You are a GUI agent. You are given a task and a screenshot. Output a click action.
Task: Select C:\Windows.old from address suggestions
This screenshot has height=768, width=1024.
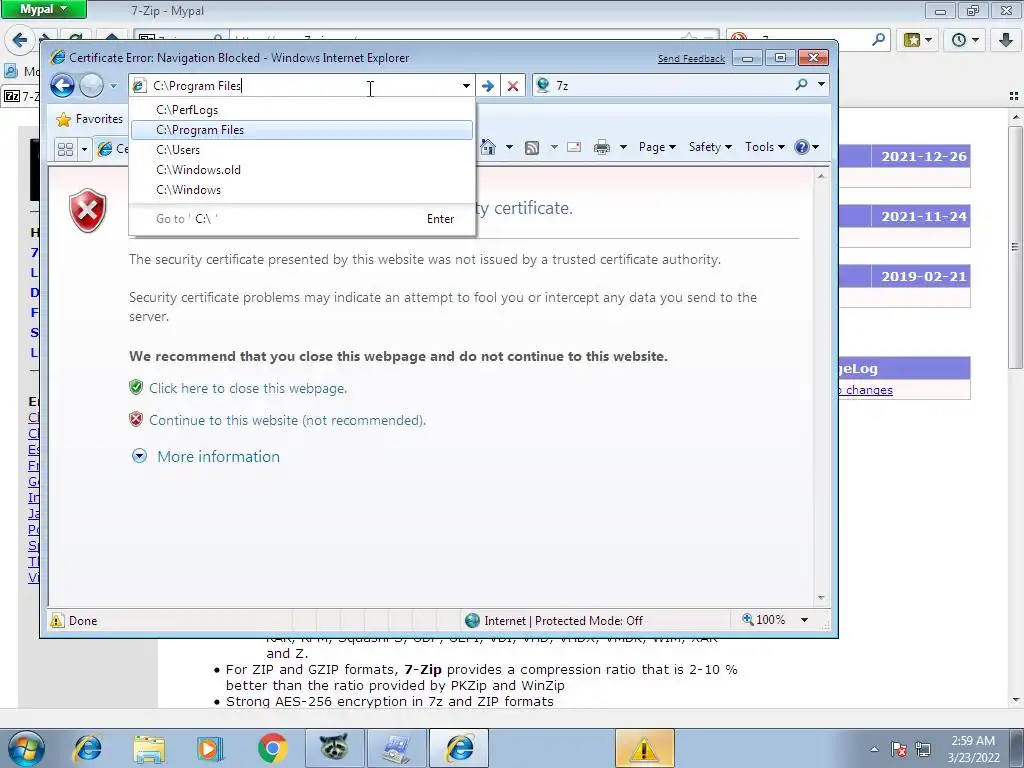point(302,170)
